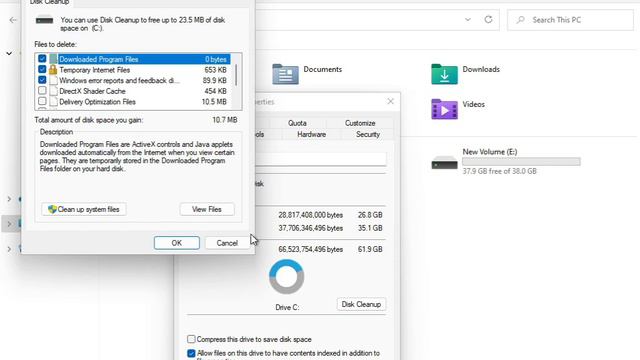Click the Downloaded Program Files item icon
640x360 pixels.
(53, 59)
